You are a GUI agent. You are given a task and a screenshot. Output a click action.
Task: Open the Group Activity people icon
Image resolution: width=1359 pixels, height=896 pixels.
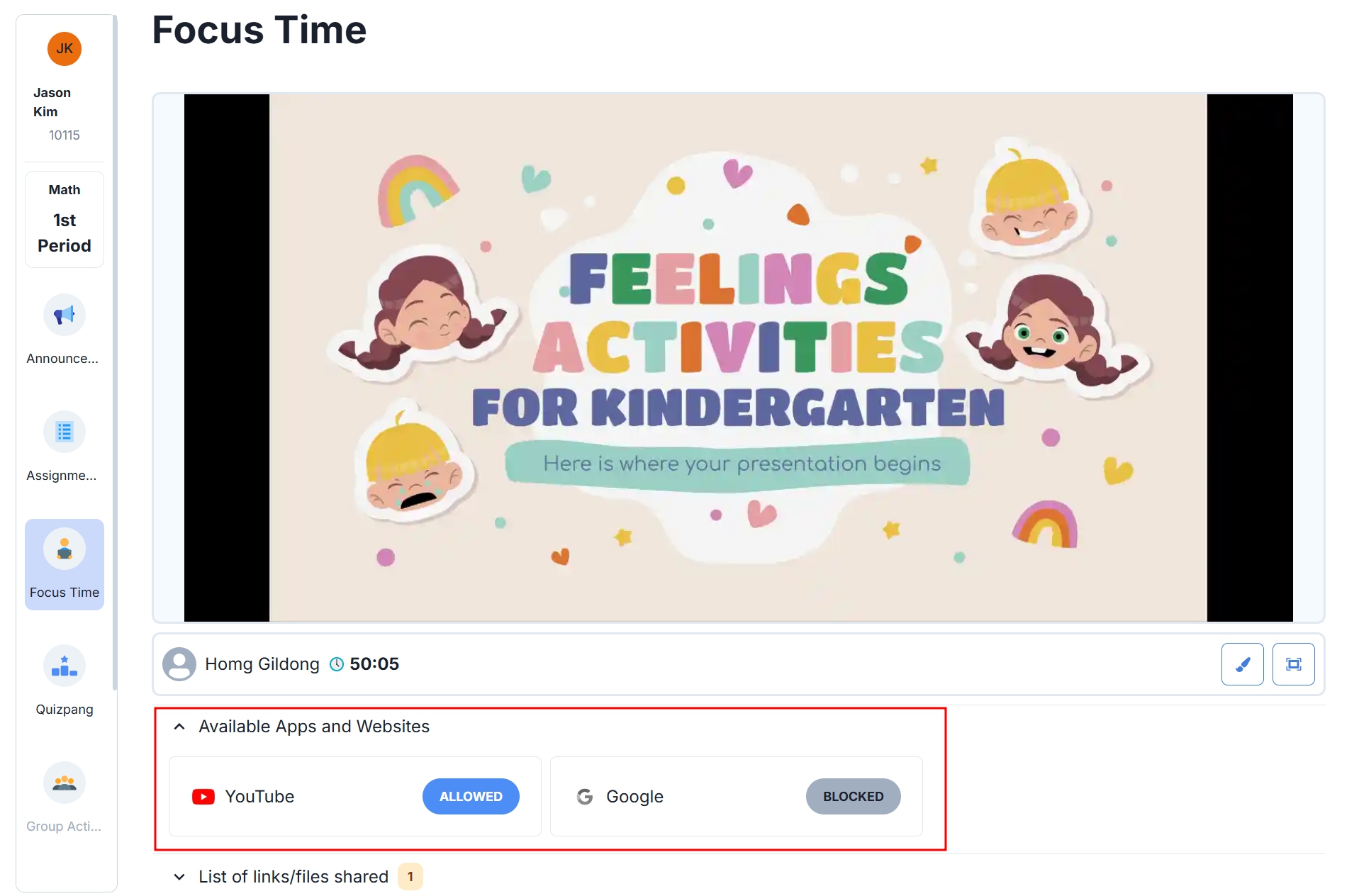tap(64, 783)
